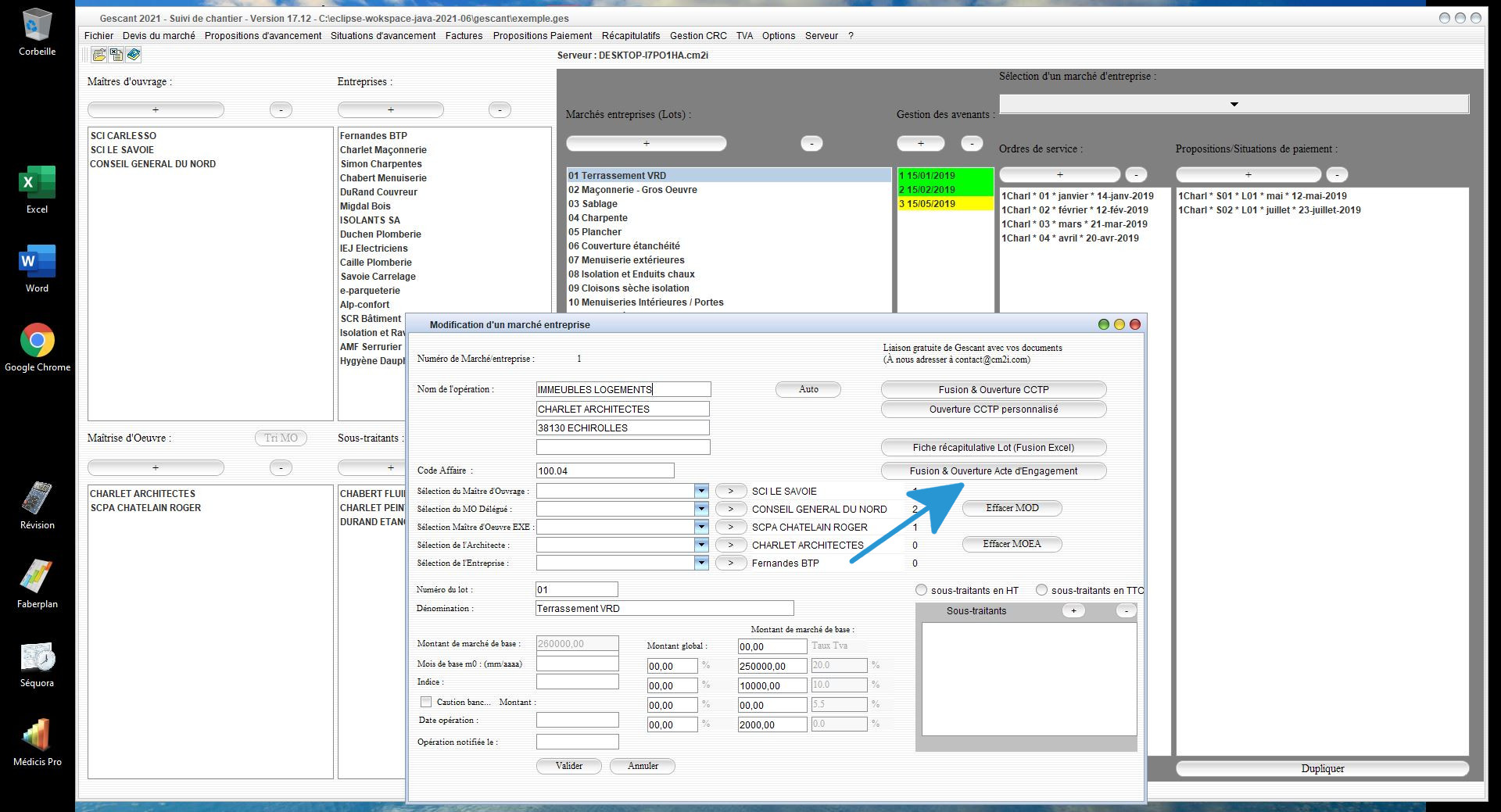Add a new Ordre de service
This screenshot has width=1501, height=812.
pyautogui.click(x=1060, y=174)
